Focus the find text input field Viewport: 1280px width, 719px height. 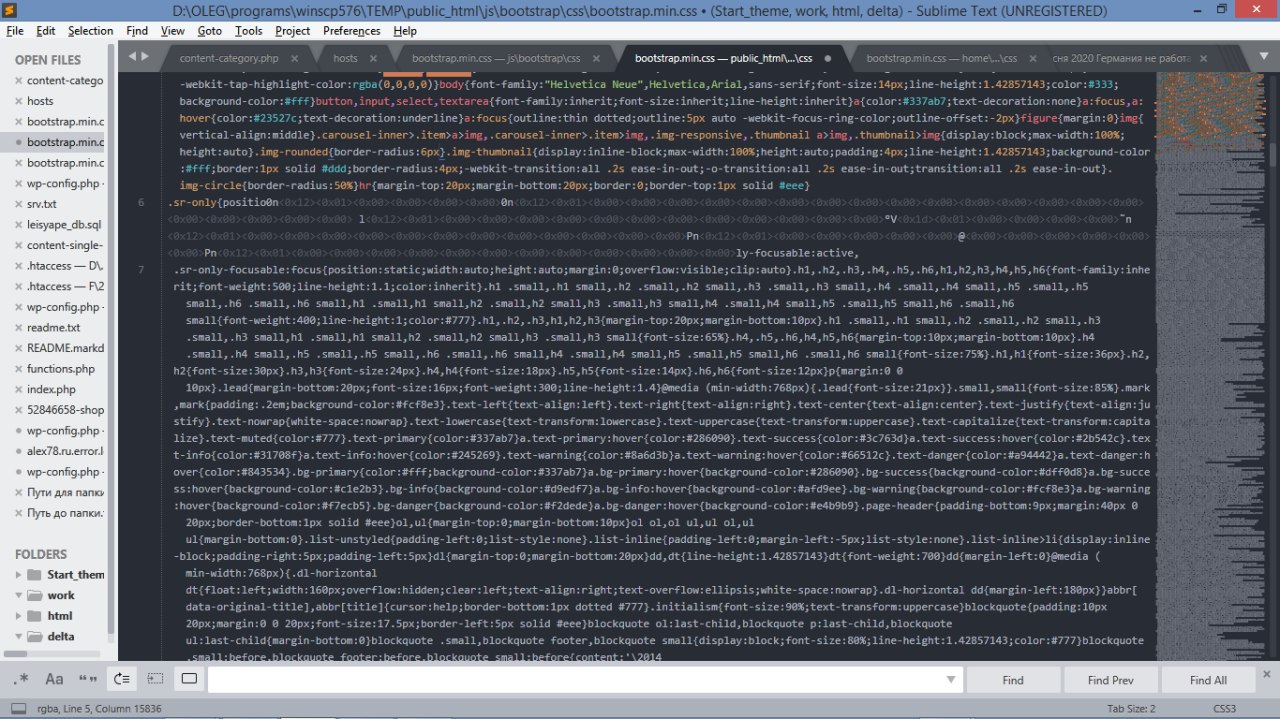tap(575, 680)
